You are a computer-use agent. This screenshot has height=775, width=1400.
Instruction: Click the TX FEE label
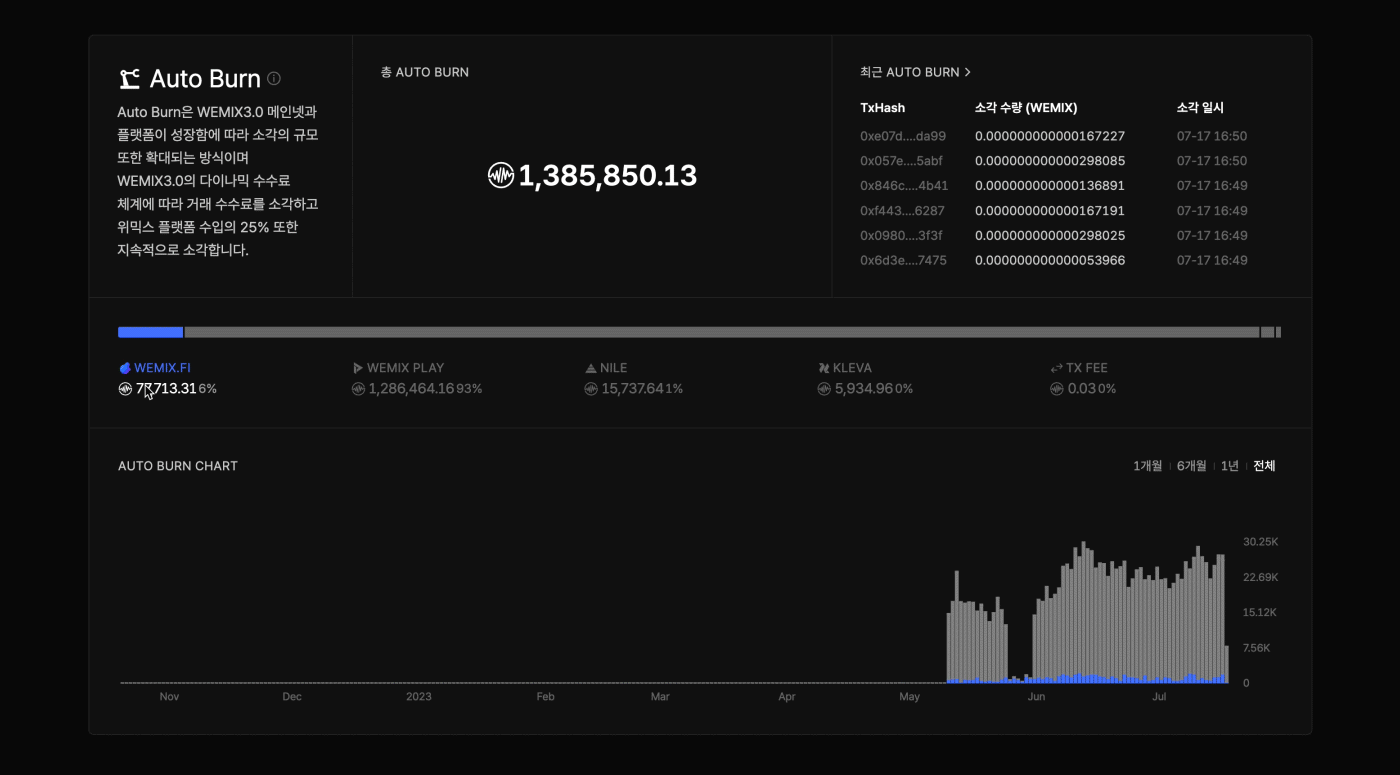pos(1087,368)
